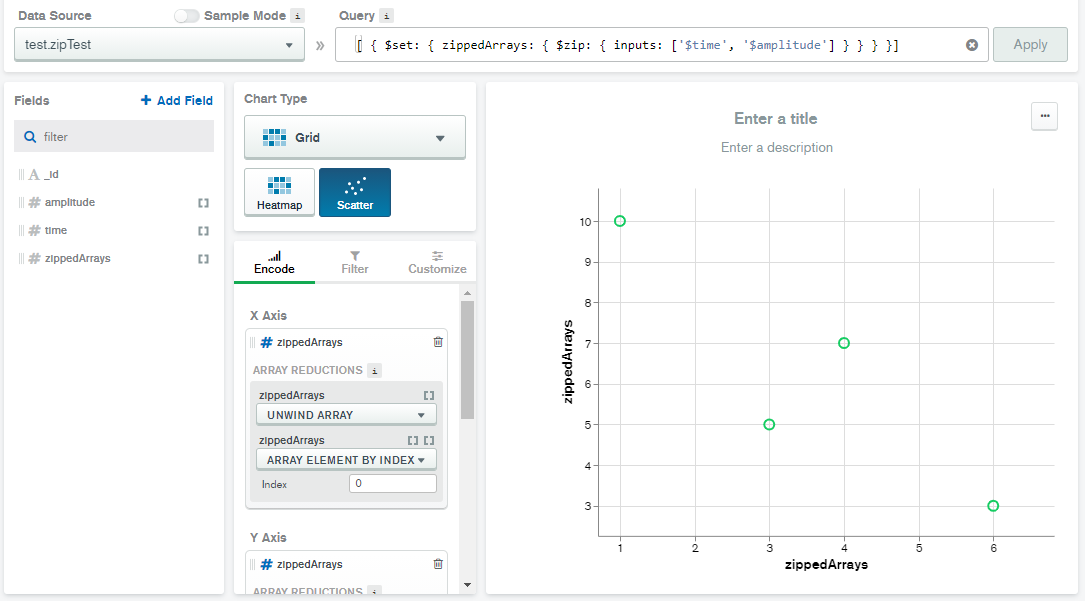Expand the Grid chart type dropdown
The width and height of the screenshot is (1085, 601).
coord(355,138)
